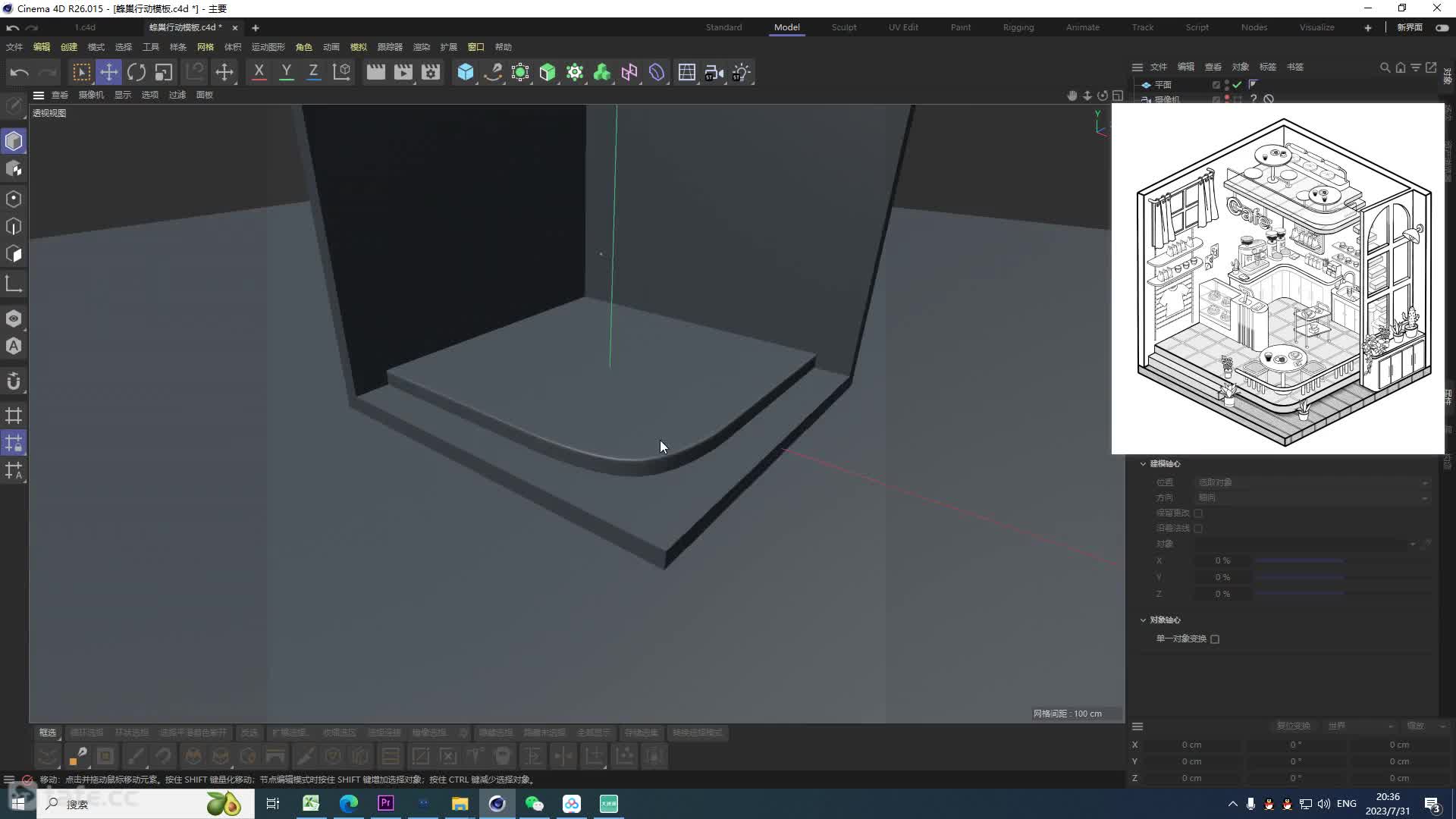Image resolution: width=1456 pixels, height=819 pixels.
Task: Open the viewport hamburger menu
Action: click(39, 96)
